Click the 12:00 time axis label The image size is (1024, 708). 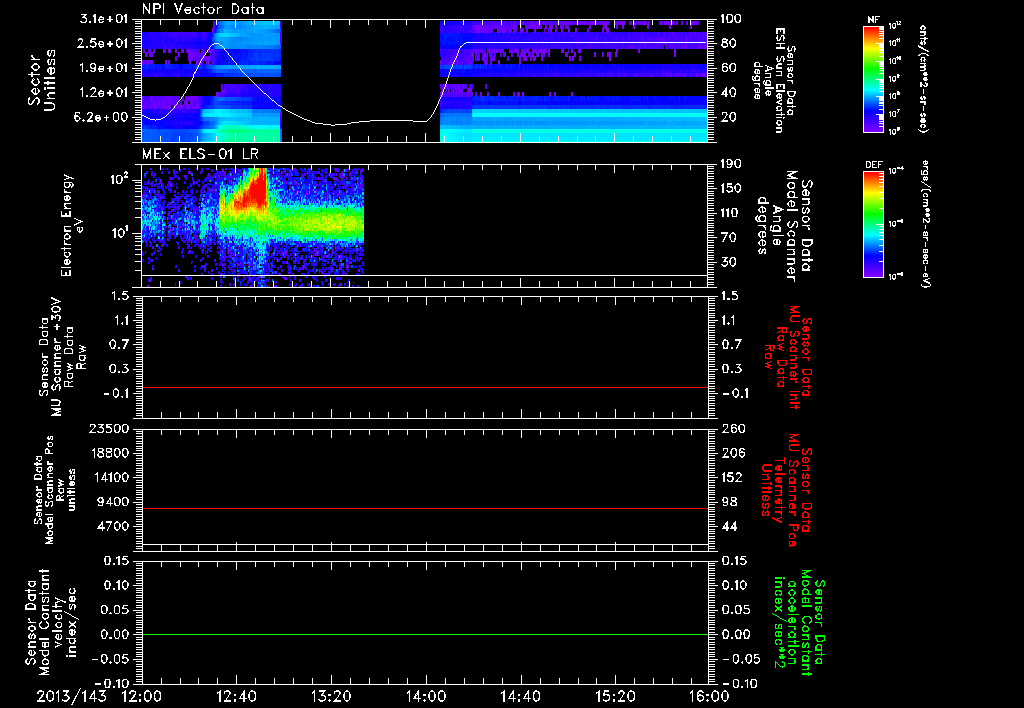[142, 696]
